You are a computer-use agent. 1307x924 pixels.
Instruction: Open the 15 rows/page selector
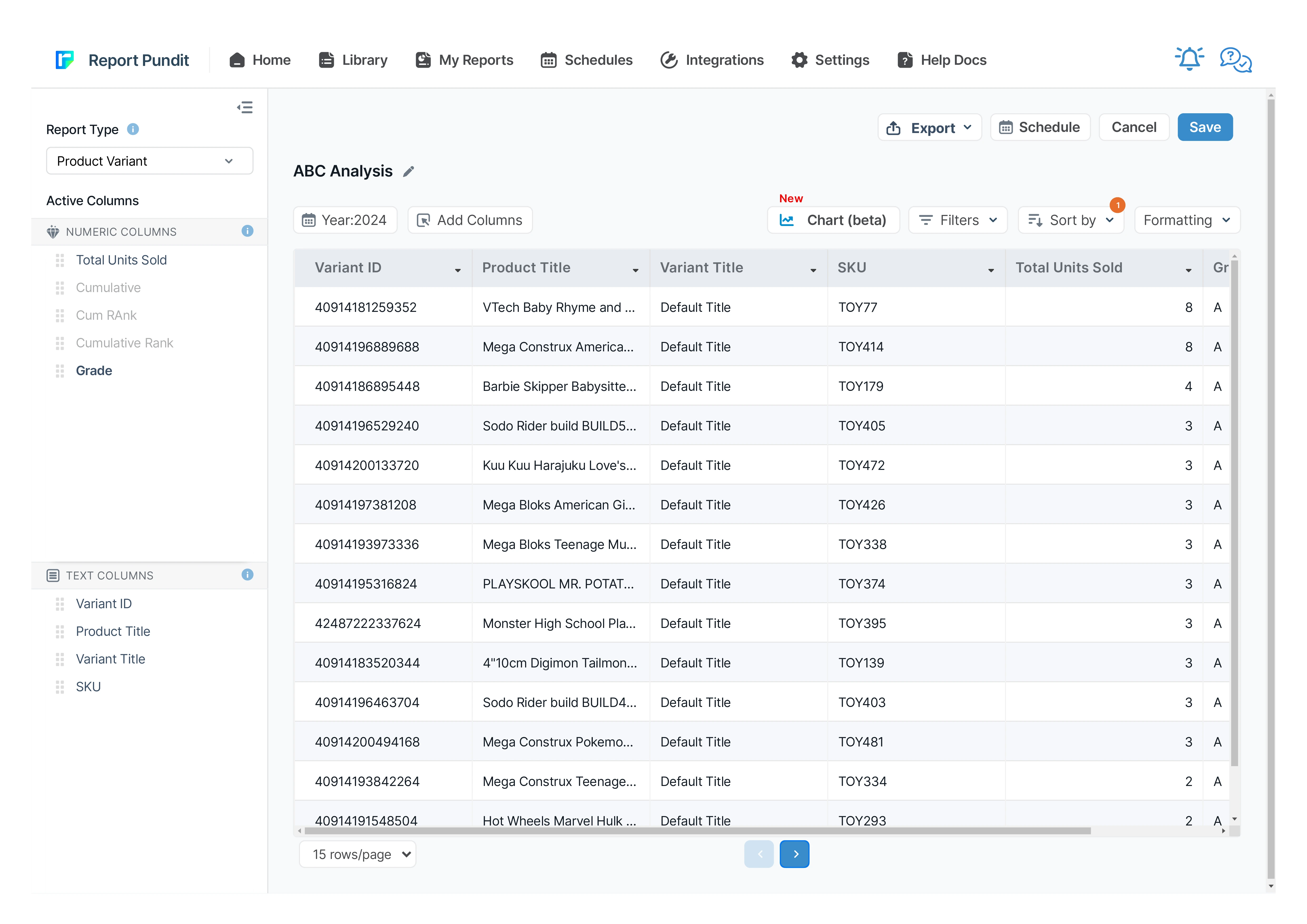(357, 854)
